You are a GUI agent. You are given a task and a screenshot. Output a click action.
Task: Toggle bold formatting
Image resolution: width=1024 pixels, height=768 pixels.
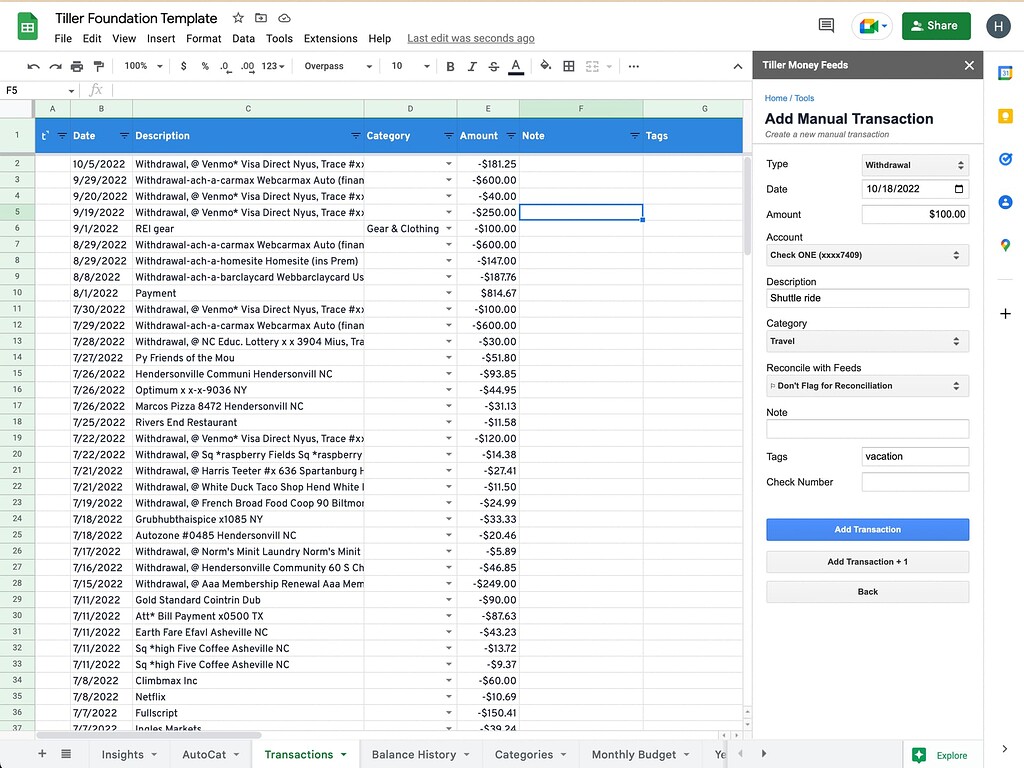[451, 65]
